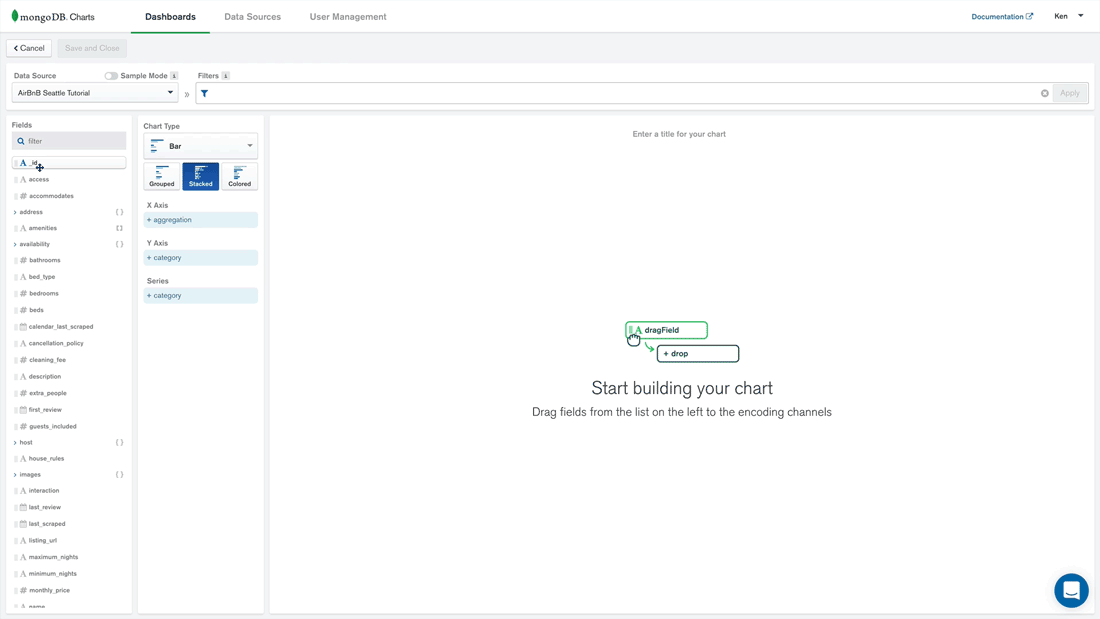Open the Documentation link
The image size is (1100, 619).
(997, 16)
